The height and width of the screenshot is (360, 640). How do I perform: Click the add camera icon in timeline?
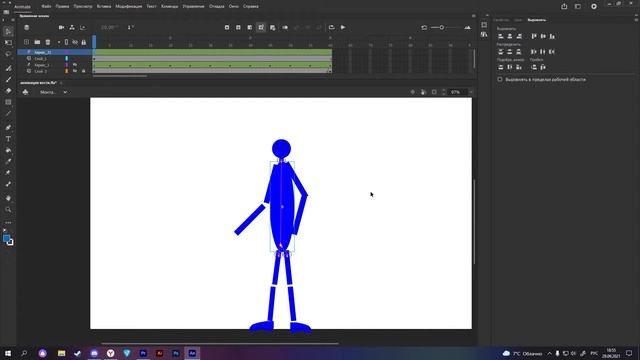point(61,27)
